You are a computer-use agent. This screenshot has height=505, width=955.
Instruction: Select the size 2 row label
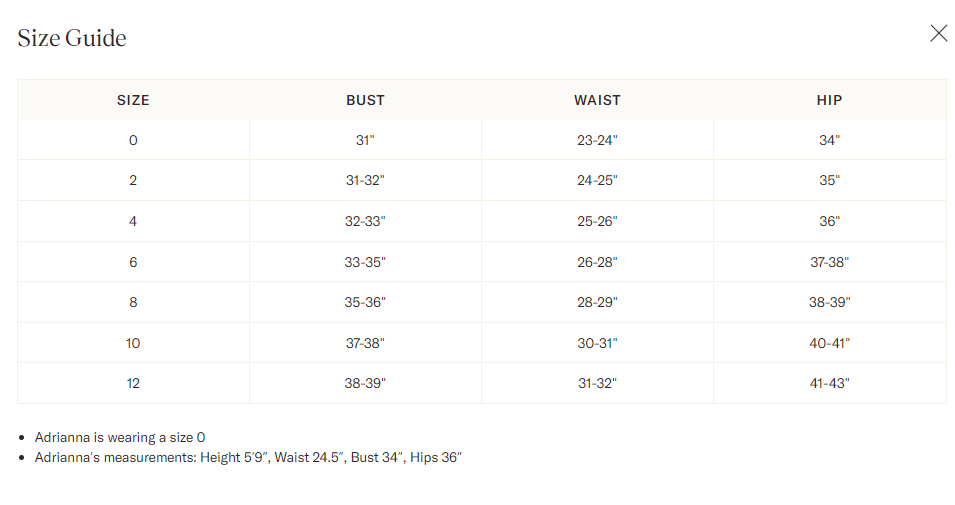click(133, 181)
